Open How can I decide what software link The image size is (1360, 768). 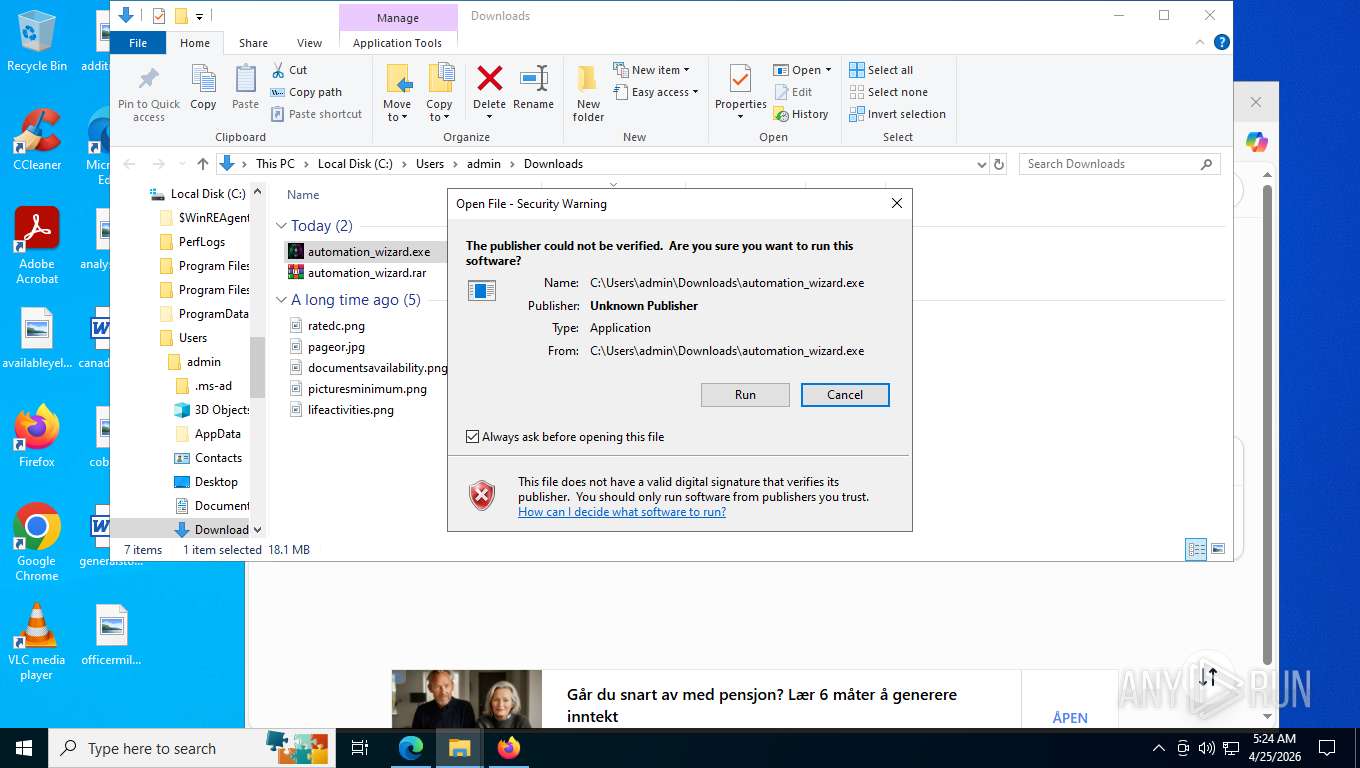point(622,512)
